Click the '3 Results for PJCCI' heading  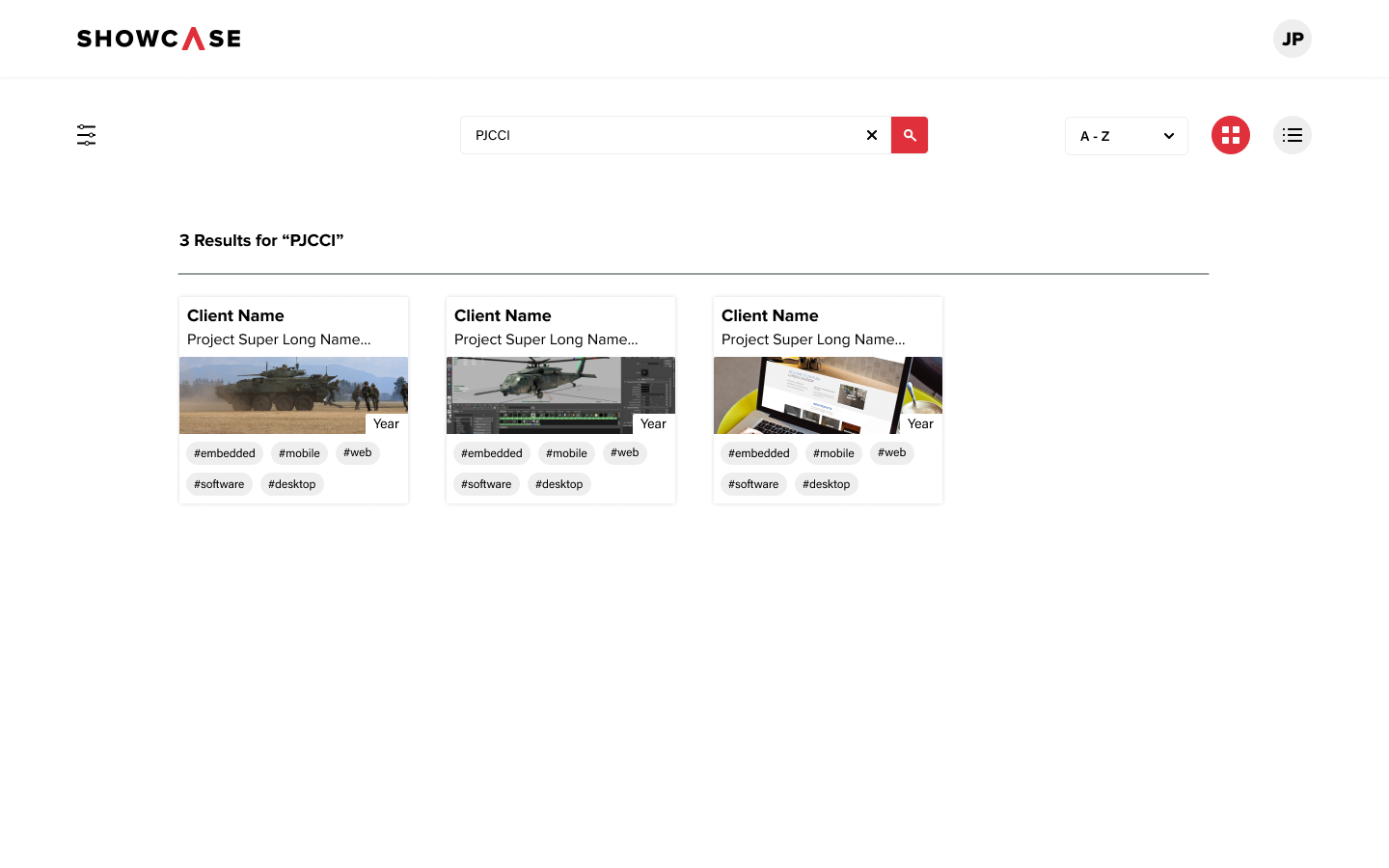pos(261,240)
